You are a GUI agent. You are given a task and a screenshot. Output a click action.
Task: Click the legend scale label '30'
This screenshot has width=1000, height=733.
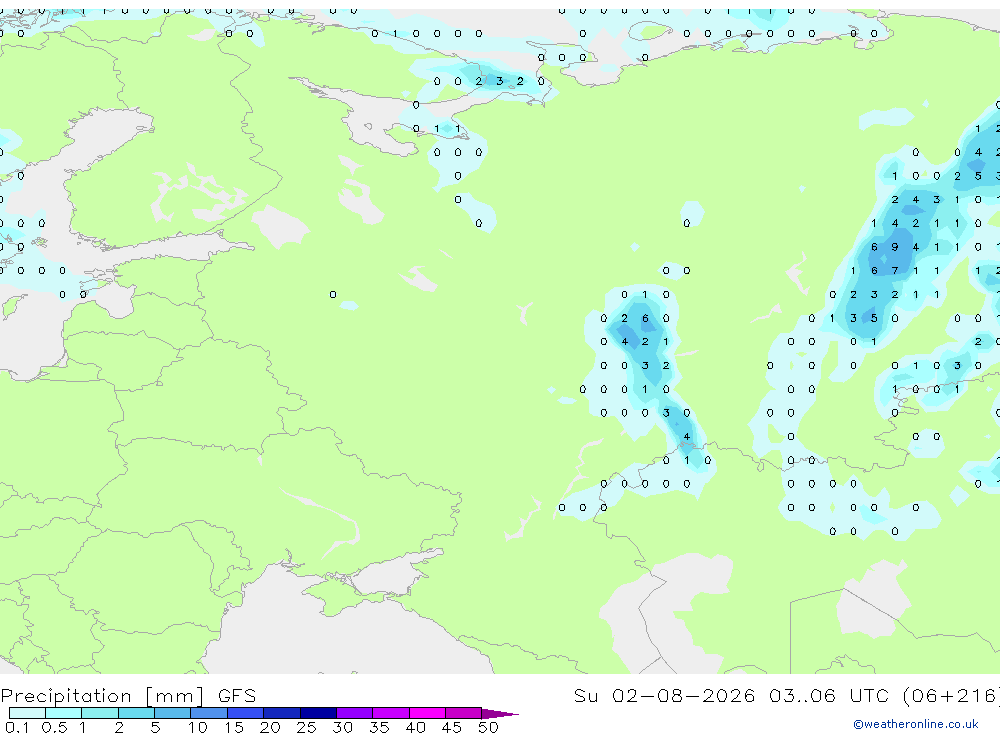pos(342,727)
